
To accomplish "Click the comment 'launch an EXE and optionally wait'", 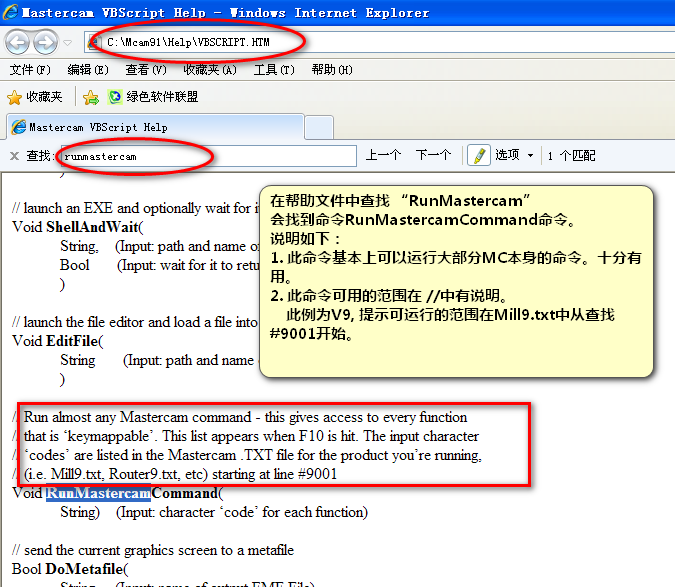I will [x=136, y=208].
